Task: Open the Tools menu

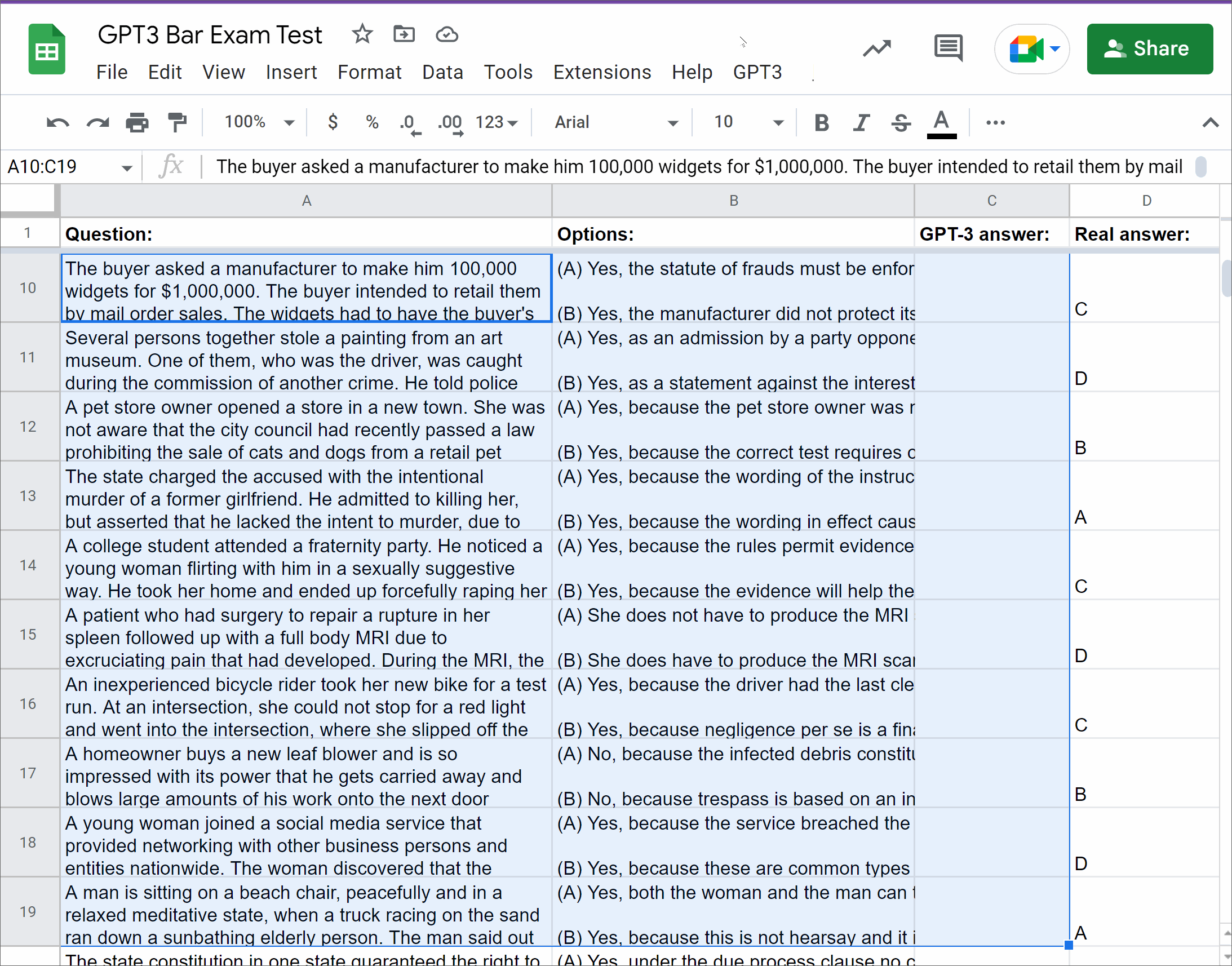Action: (508, 72)
